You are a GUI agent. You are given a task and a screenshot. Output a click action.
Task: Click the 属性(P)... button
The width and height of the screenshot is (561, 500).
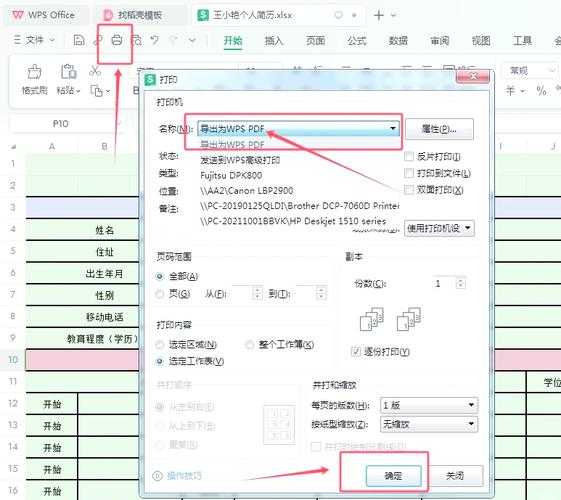(439, 129)
